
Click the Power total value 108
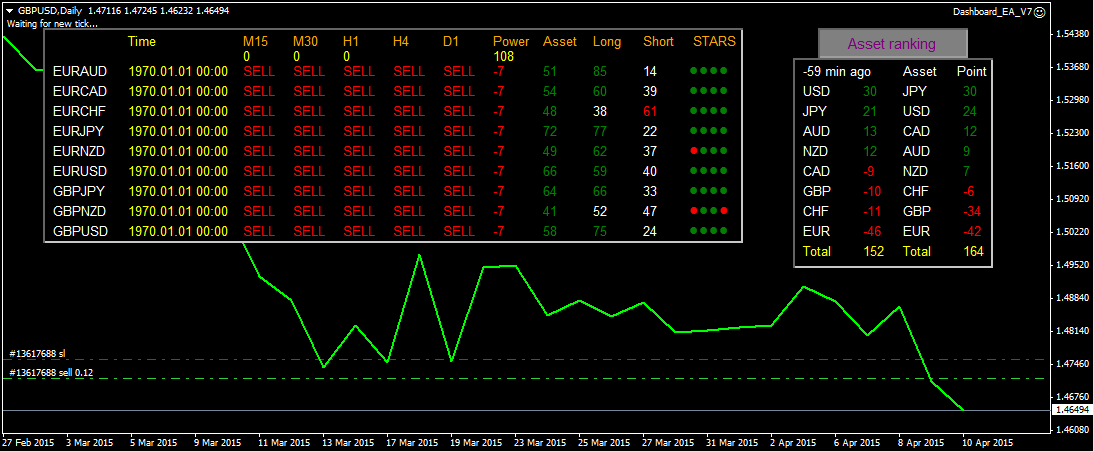pyautogui.click(x=503, y=56)
